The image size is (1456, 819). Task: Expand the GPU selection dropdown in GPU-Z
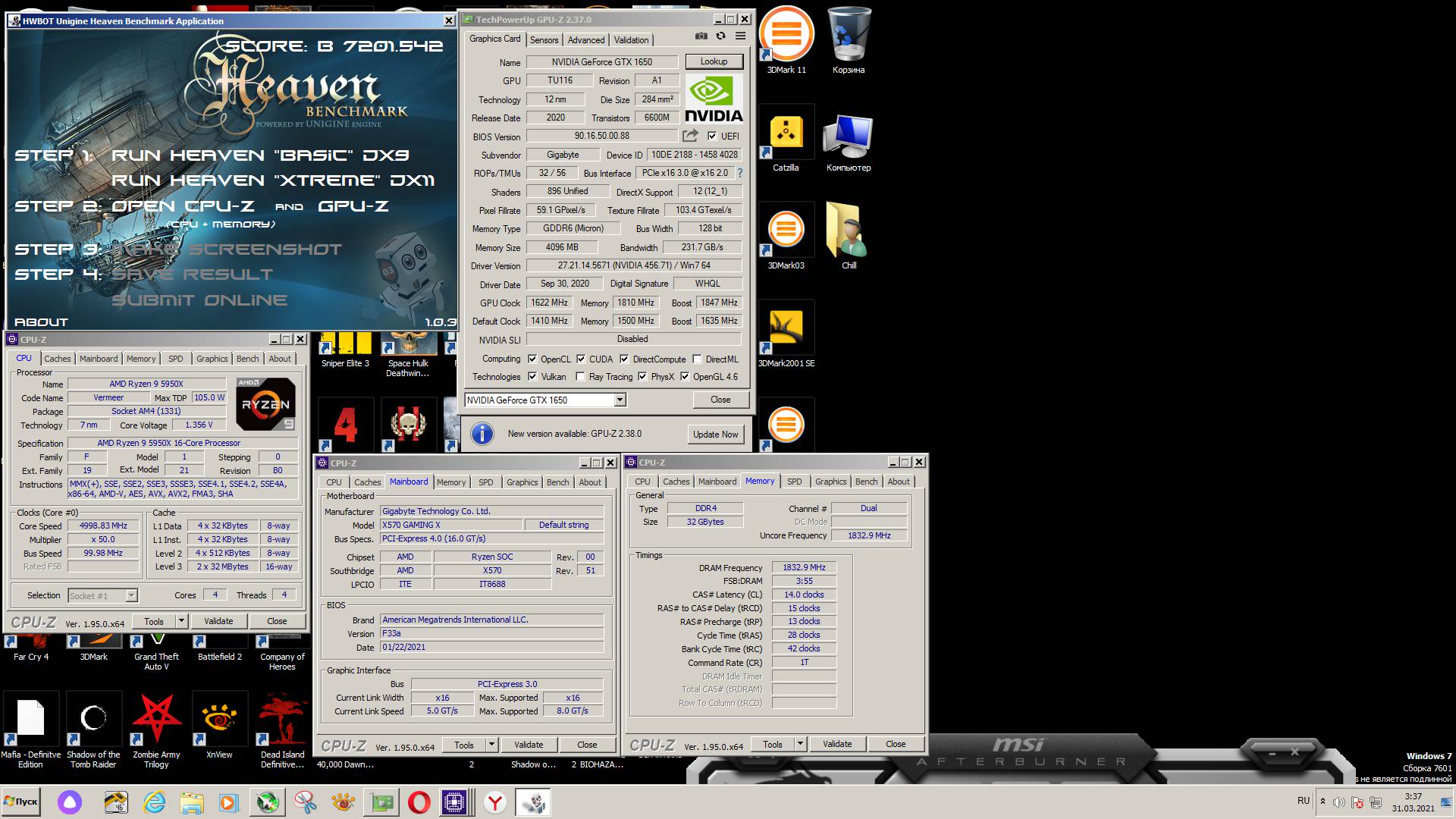[x=620, y=400]
